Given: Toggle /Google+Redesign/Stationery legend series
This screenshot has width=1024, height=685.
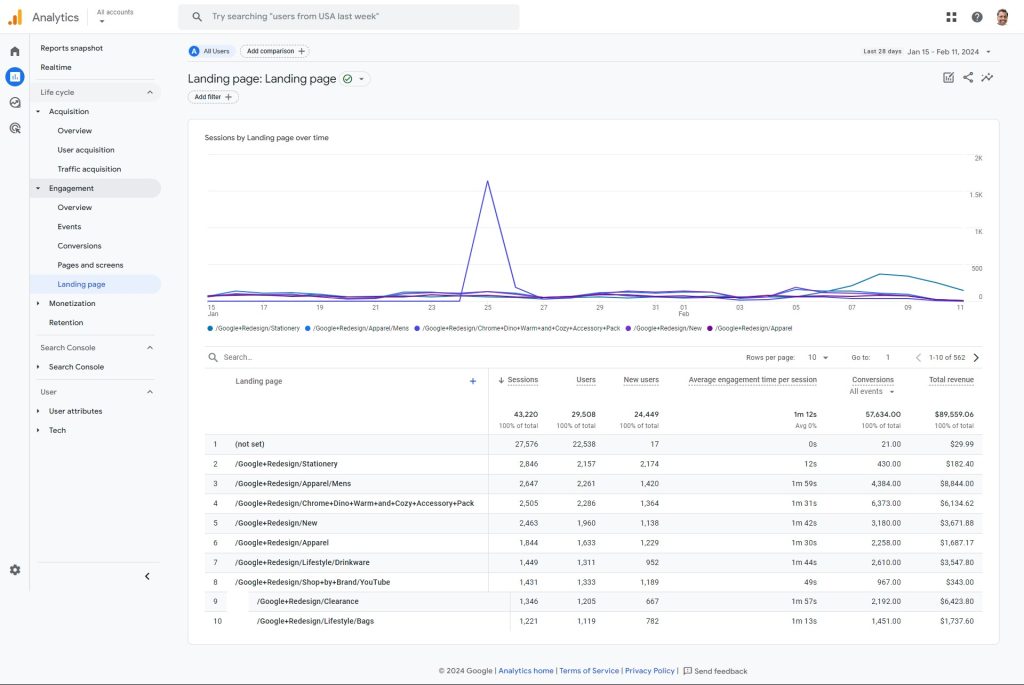Looking at the screenshot, I should 253,328.
